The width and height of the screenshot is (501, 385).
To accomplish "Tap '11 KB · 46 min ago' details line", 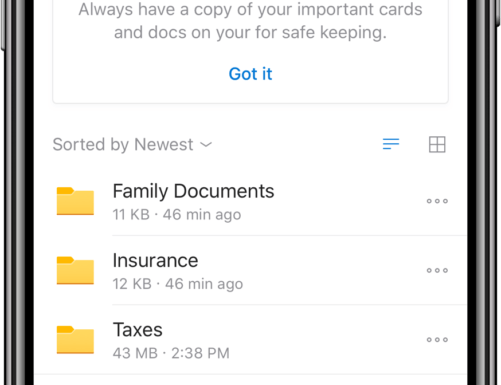I will pos(177,214).
